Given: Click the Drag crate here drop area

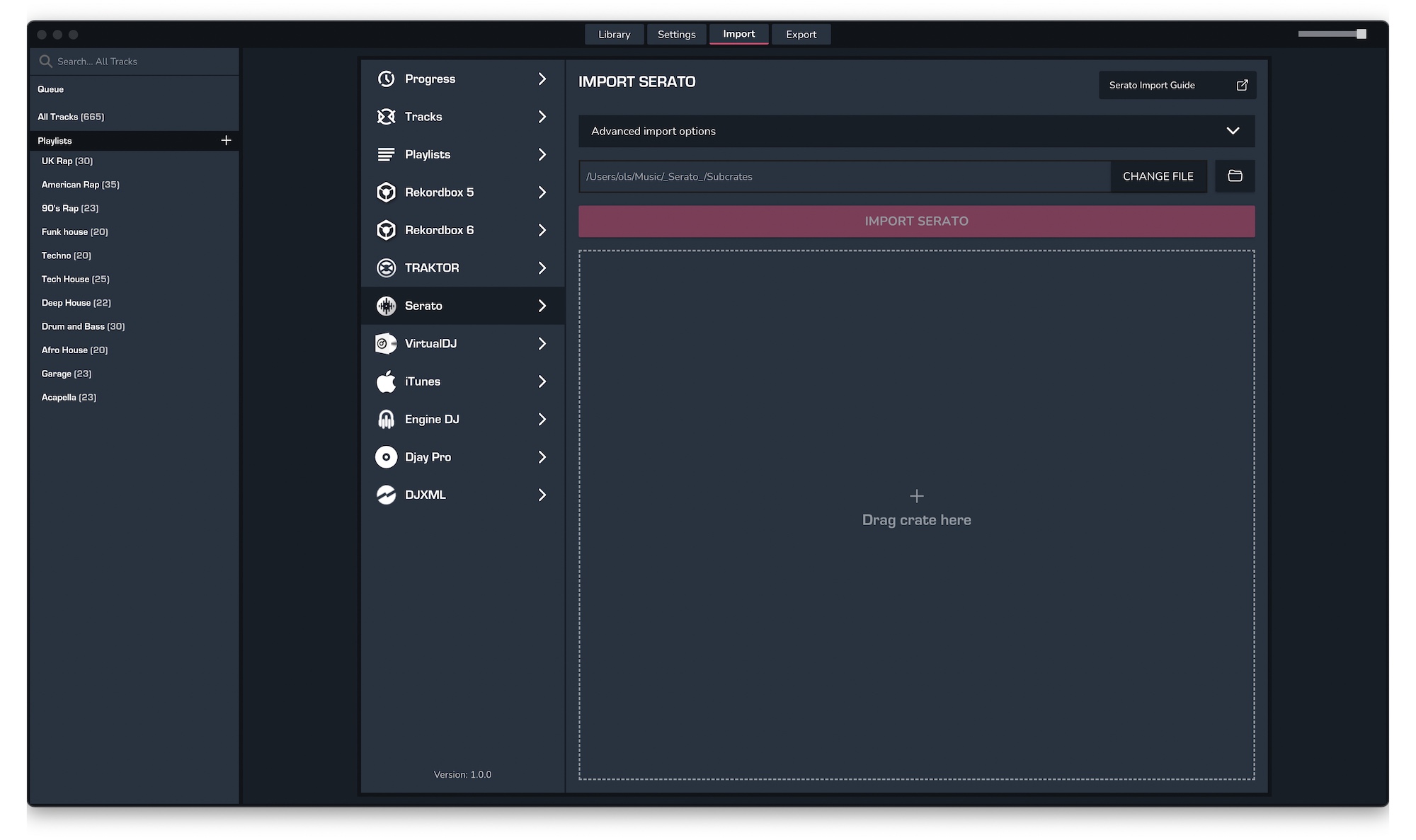Looking at the screenshot, I should (x=916, y=514).
